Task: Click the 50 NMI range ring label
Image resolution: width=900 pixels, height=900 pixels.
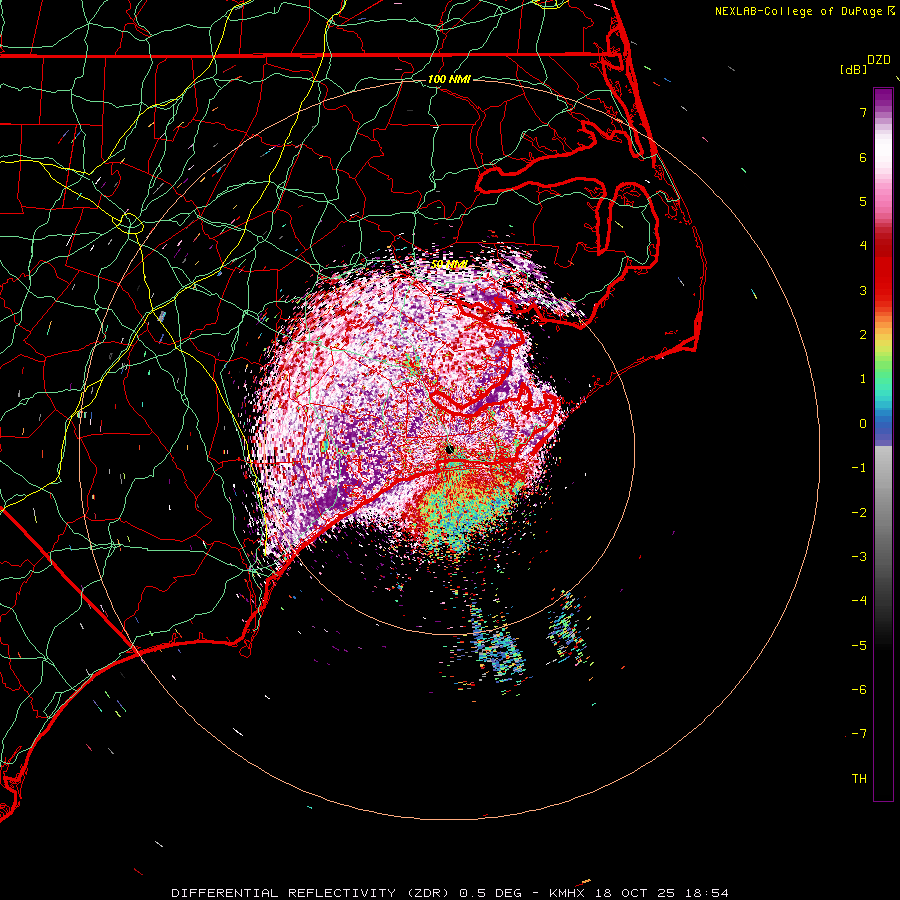Action: (449, 264)
